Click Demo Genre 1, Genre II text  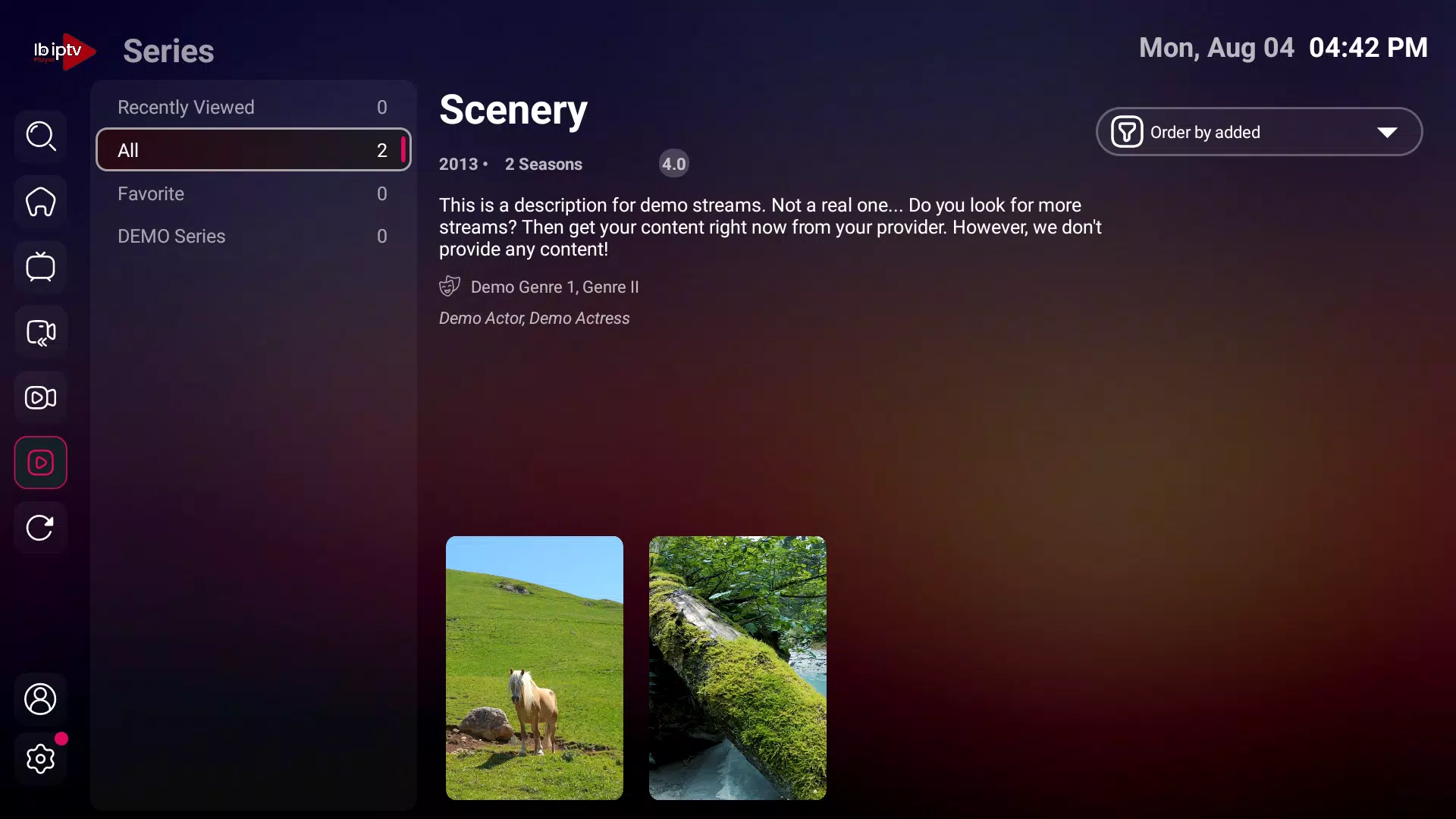(555, 287)
